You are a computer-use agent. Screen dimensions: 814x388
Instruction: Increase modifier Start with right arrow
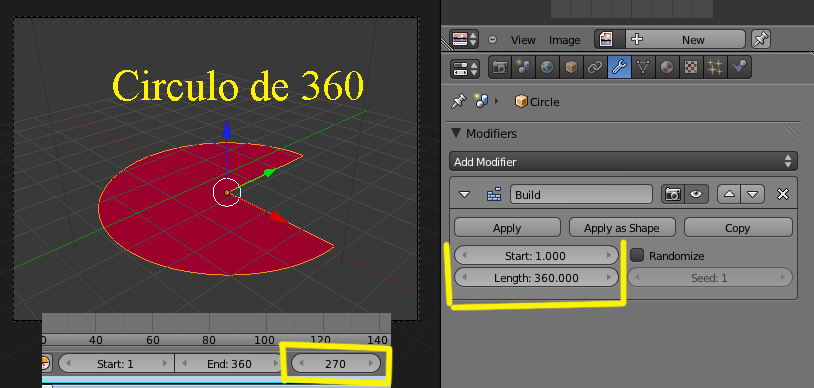coord(608,255)
